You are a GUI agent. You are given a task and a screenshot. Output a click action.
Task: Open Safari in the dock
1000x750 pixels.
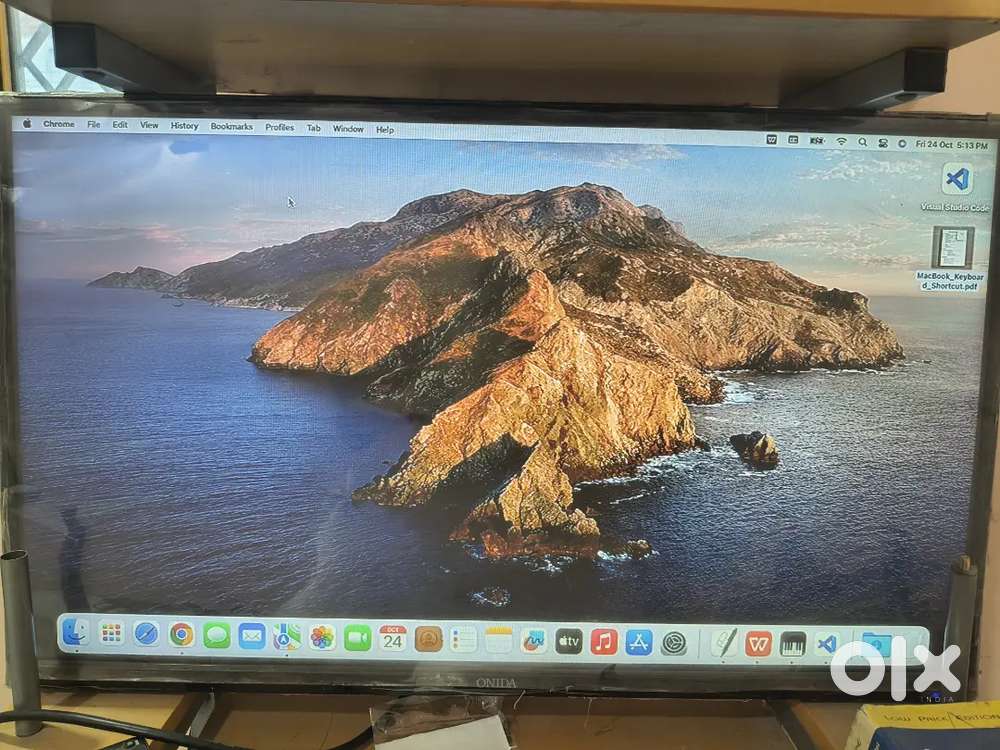coord(146,633)
